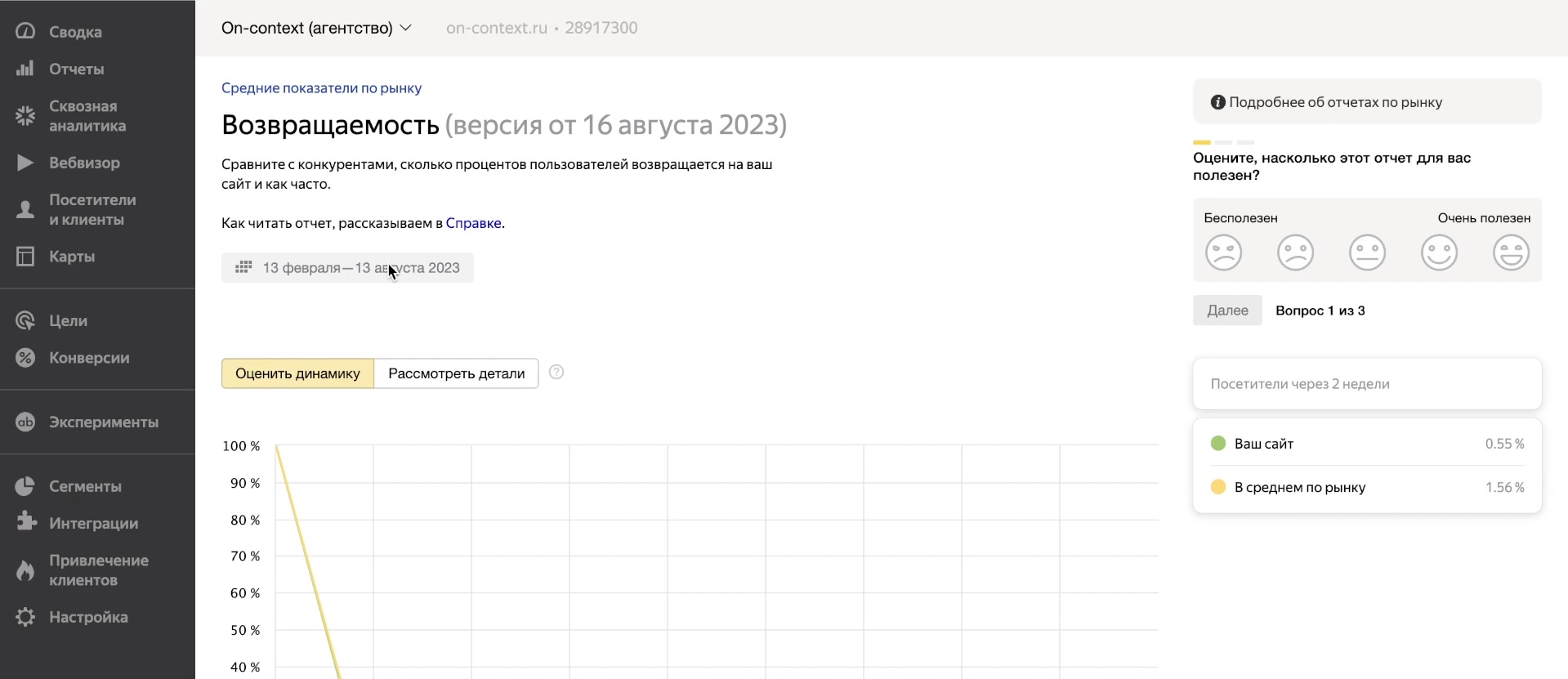The image size is (1568, 679).
Task: Click the 100 % axis label
Action: 241,446
